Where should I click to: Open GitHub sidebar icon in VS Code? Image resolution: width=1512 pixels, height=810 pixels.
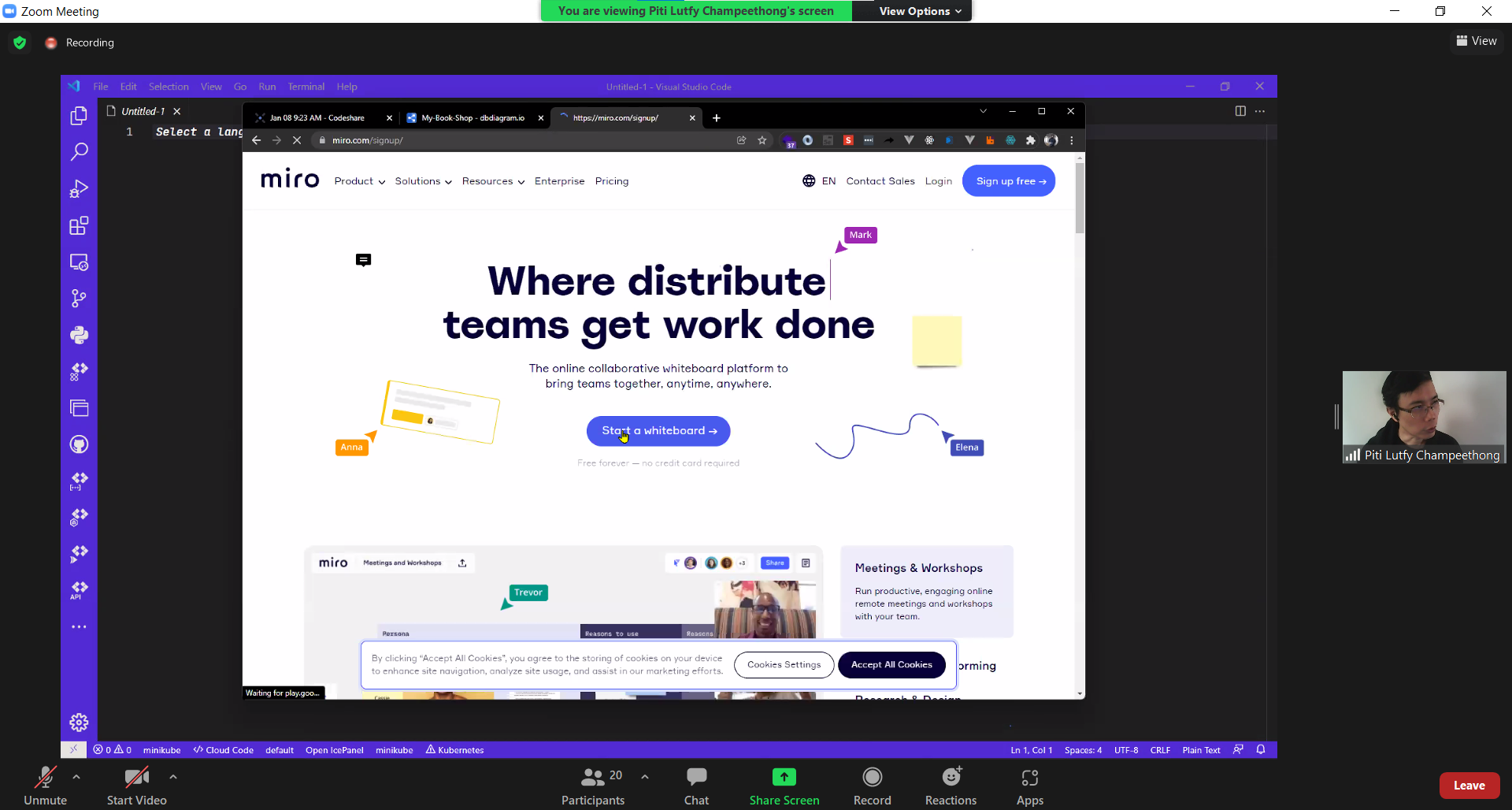click(79, 444)
